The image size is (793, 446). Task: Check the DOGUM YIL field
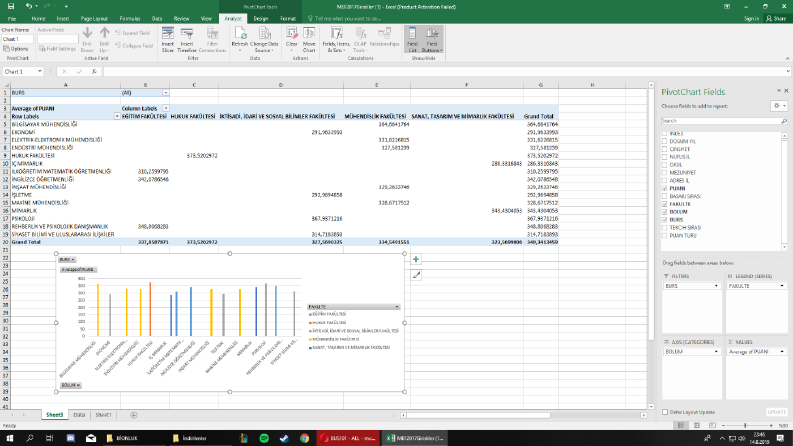pyautogui.click(x=665, y=142)
